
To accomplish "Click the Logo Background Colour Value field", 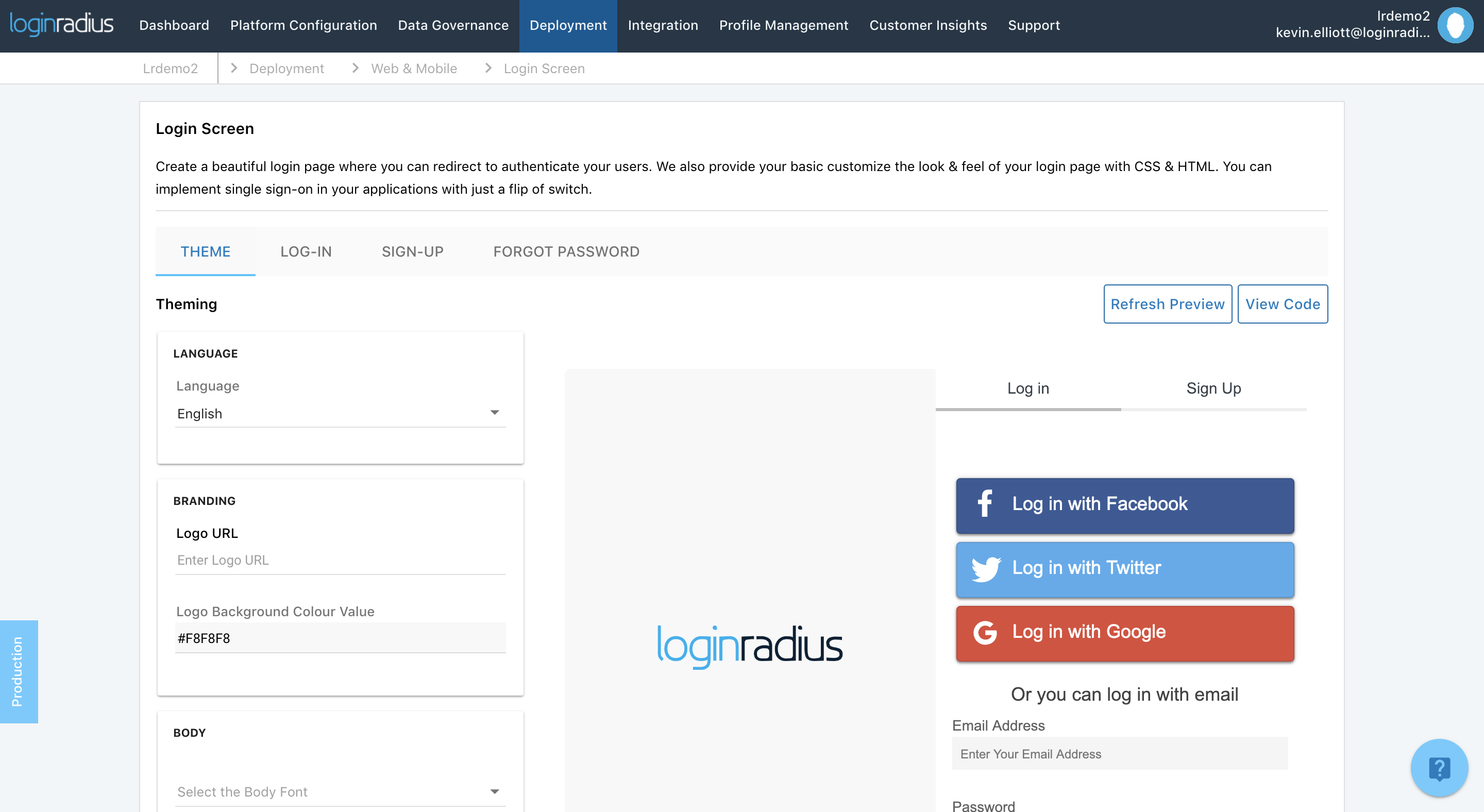I will click(340, 637).
